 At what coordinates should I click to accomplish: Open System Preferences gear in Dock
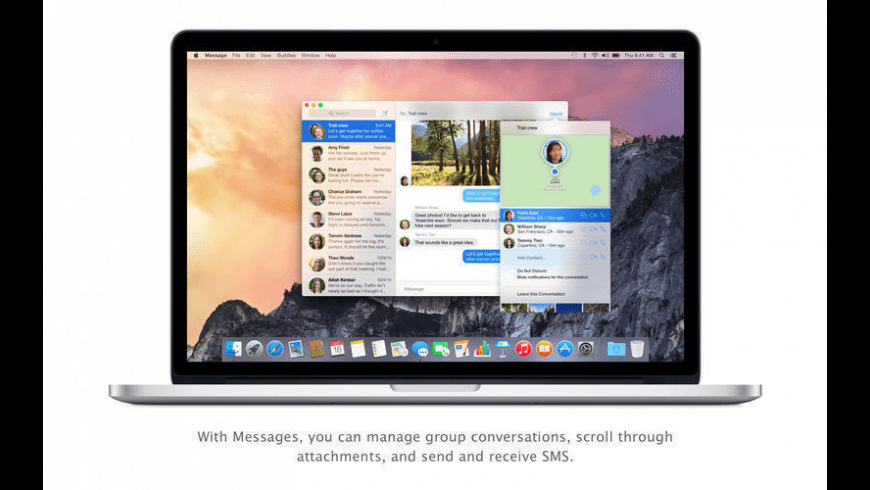(x=585, y=348)
